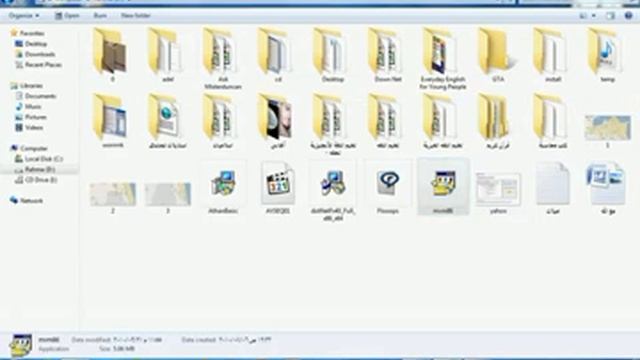Viewport: 640px width, 360px height.
Task: Select the GTA folder
Action: (x=498, y=55)
